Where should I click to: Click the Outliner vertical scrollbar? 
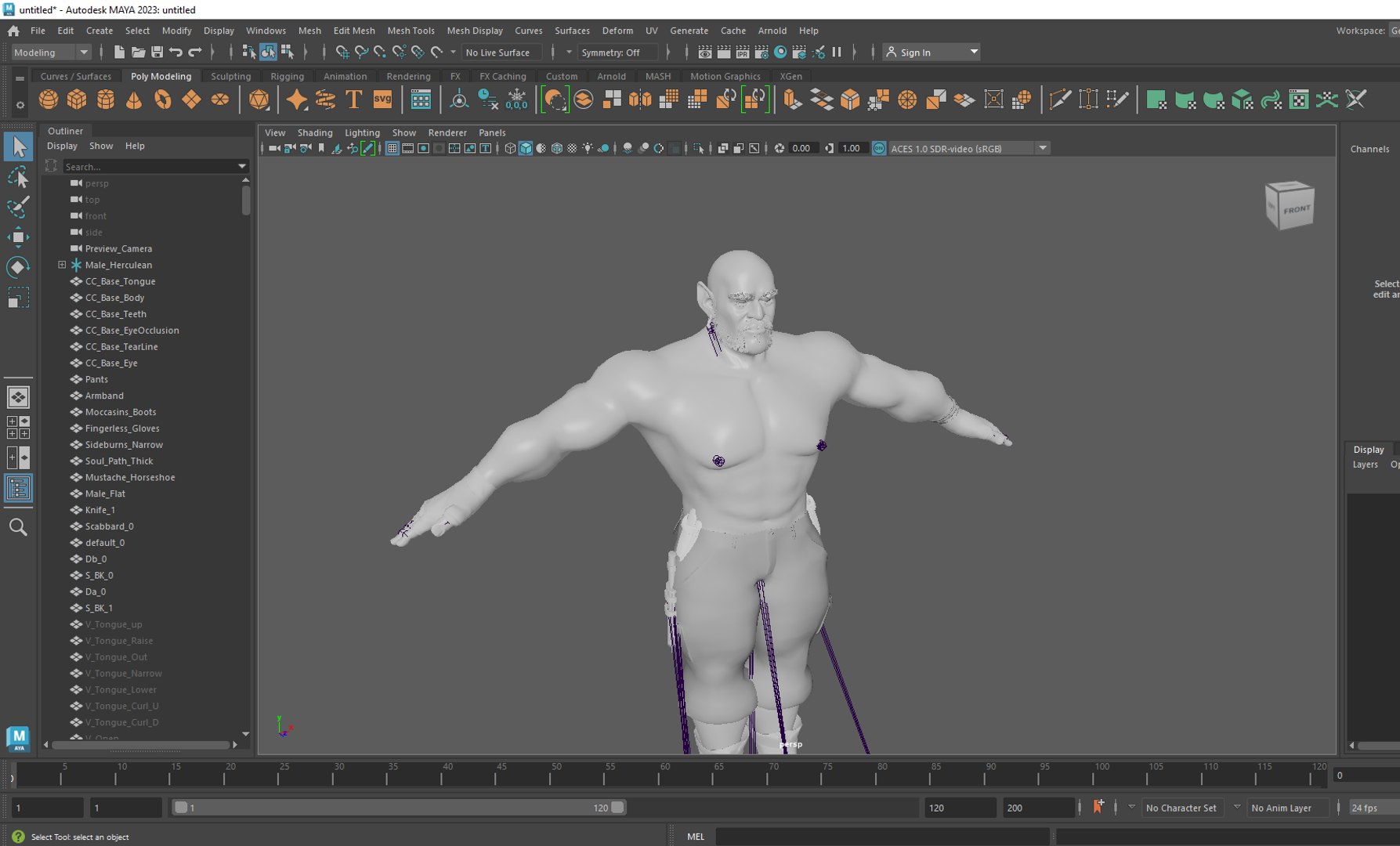coord(246,200)
